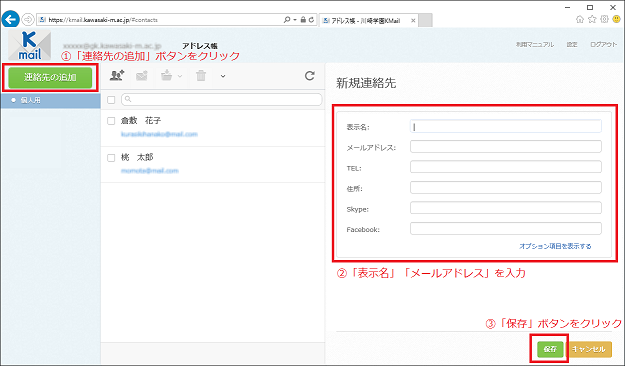Click the import/export contacts icon
Screen dimensions: 625x366
[167, 75]
